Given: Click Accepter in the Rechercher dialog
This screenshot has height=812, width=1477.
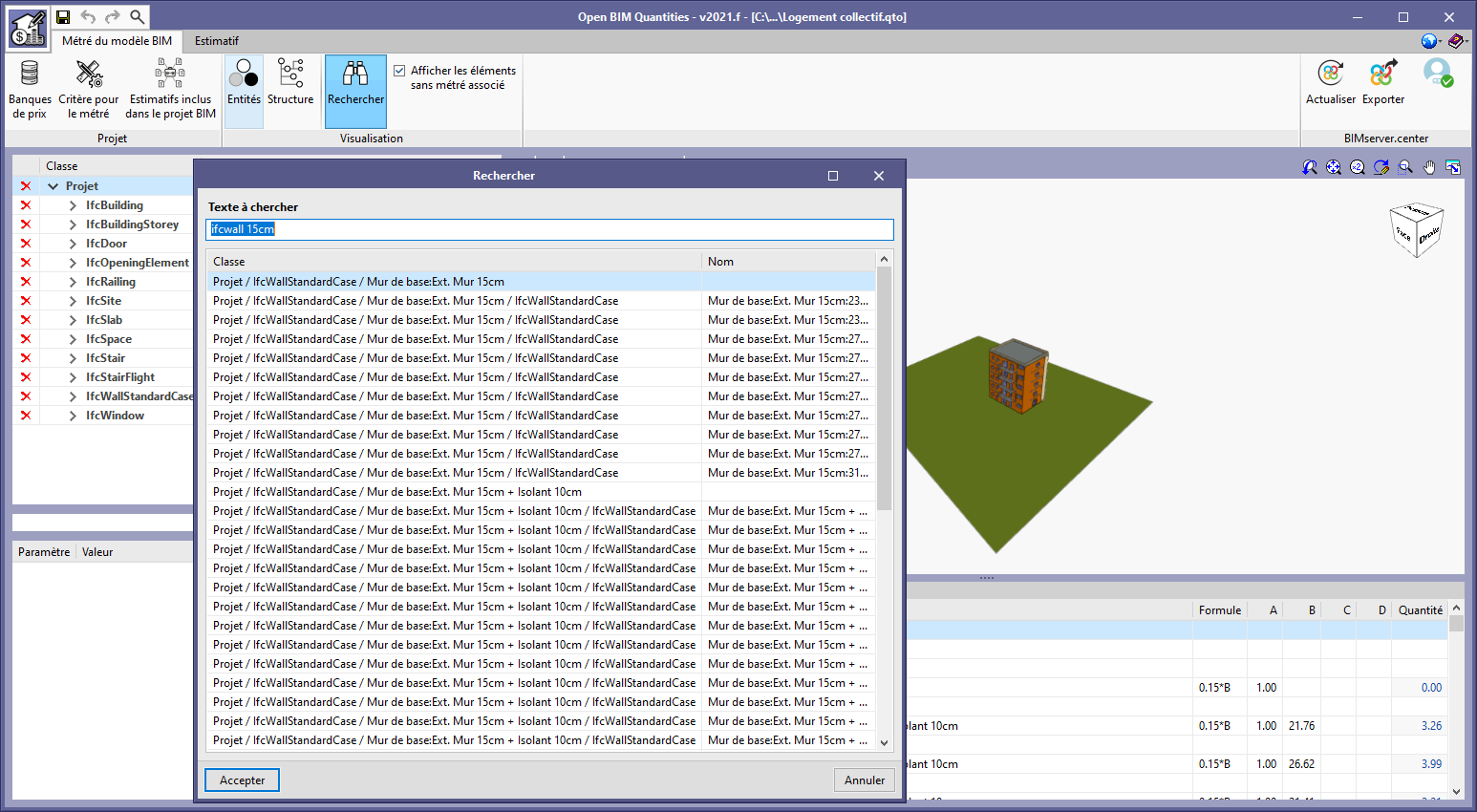Looking at the screenshot, I should point(243,780).
